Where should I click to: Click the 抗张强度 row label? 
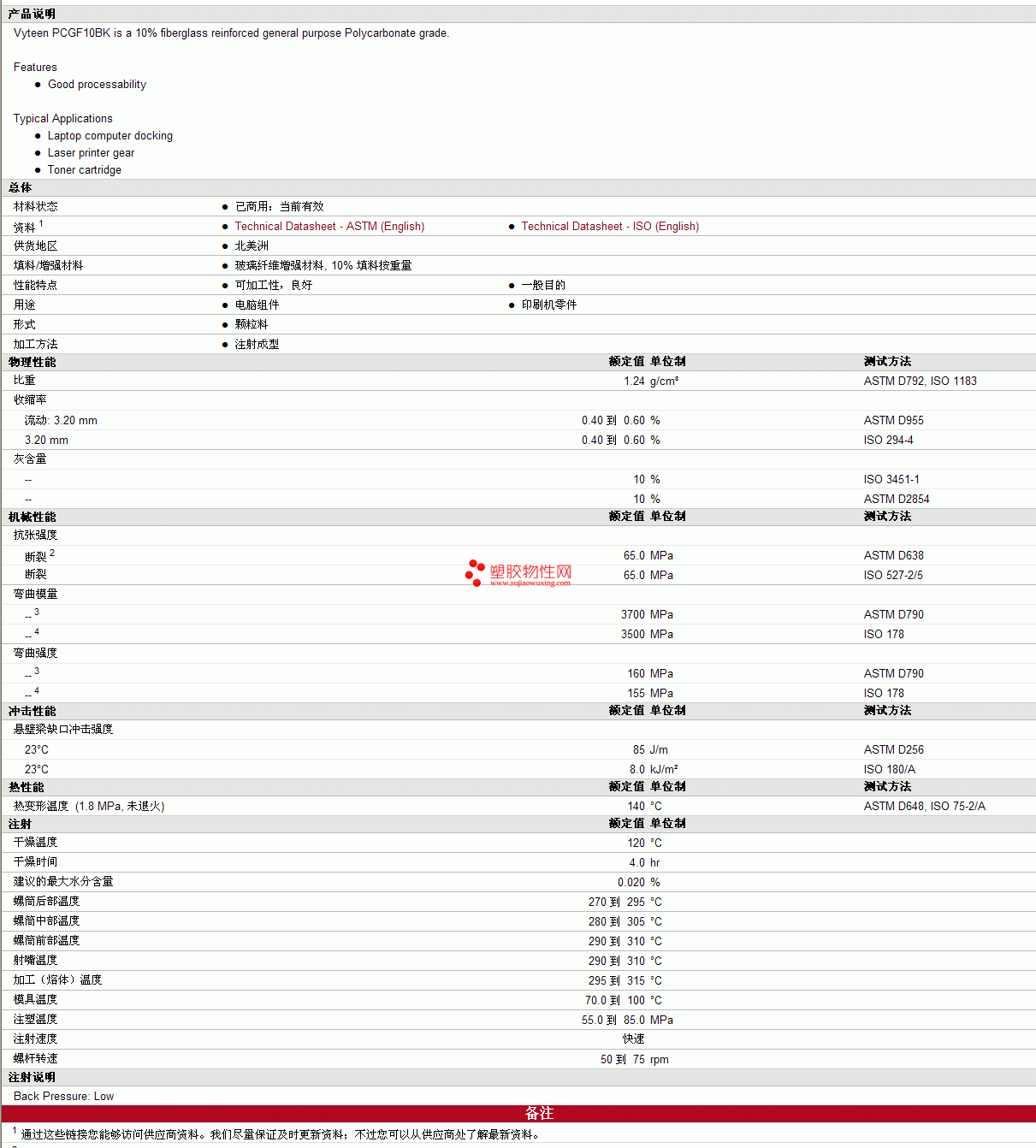(x=36, y=536)
